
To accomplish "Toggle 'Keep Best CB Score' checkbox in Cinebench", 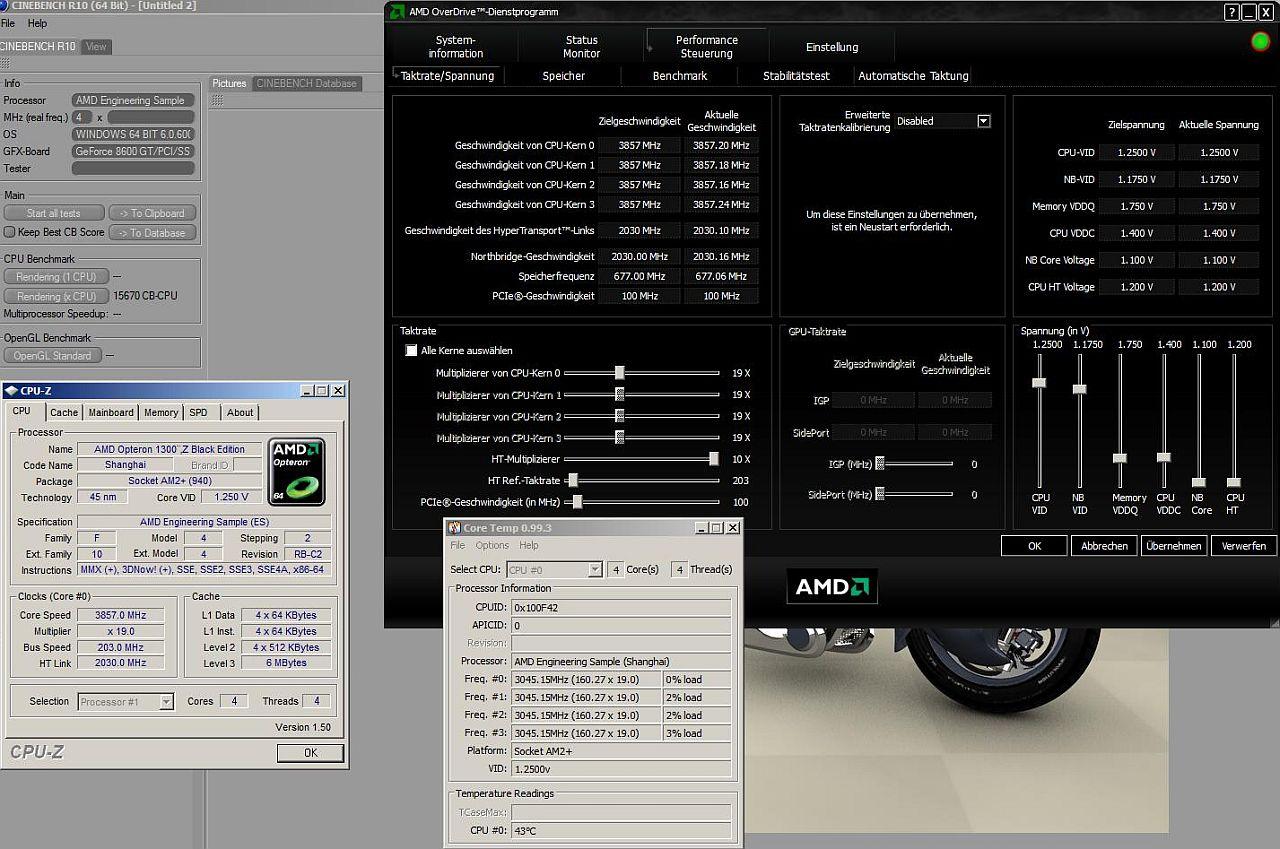I will (10, 232).
